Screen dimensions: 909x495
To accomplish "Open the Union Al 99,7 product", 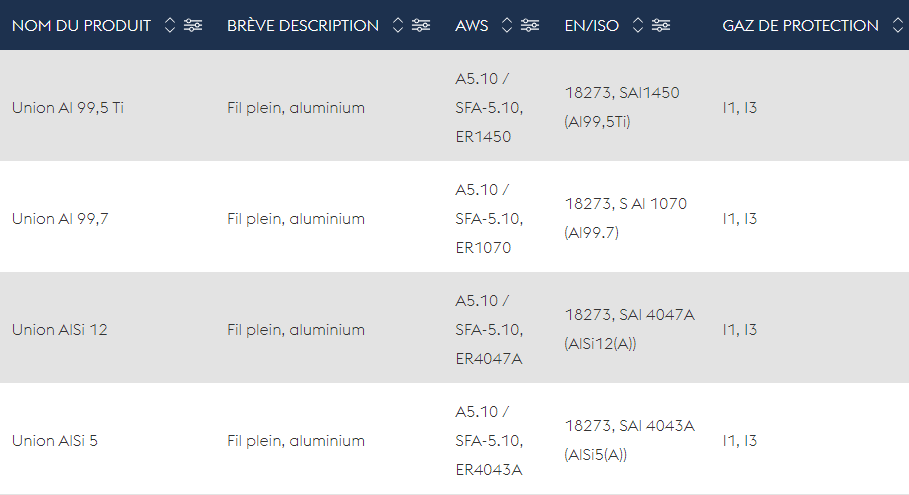I will click(60, 218).
